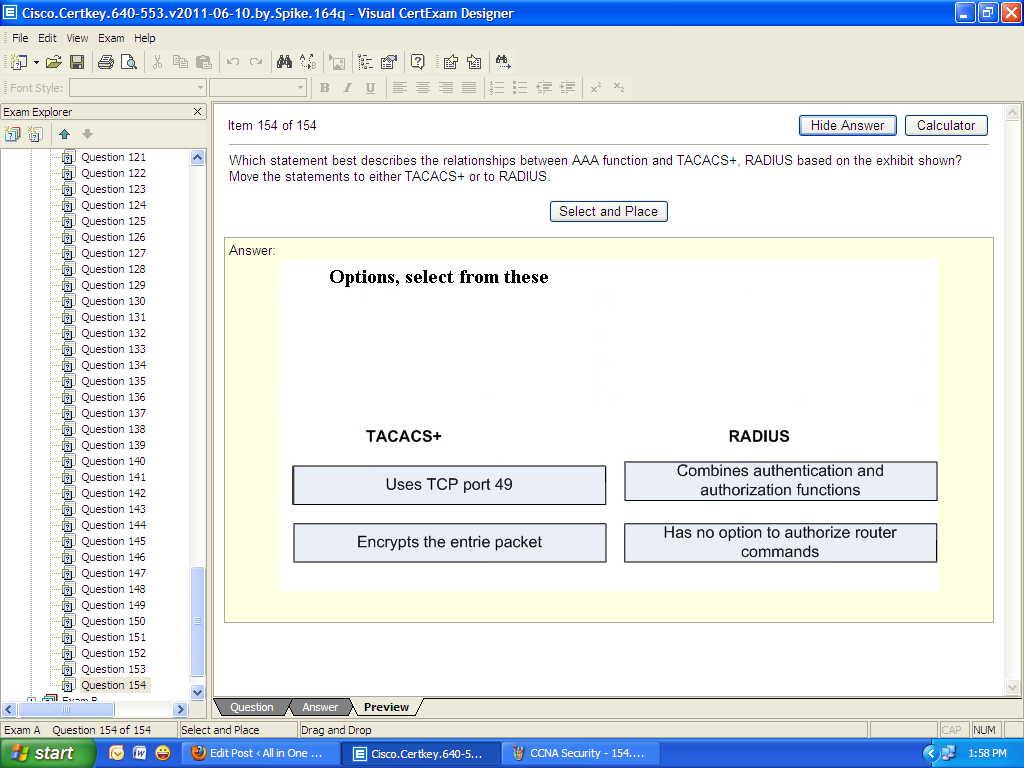This screenshot has width=1024, height=768.
Task: Toggle Underline formatting
Action: click(x=370, y=88)
